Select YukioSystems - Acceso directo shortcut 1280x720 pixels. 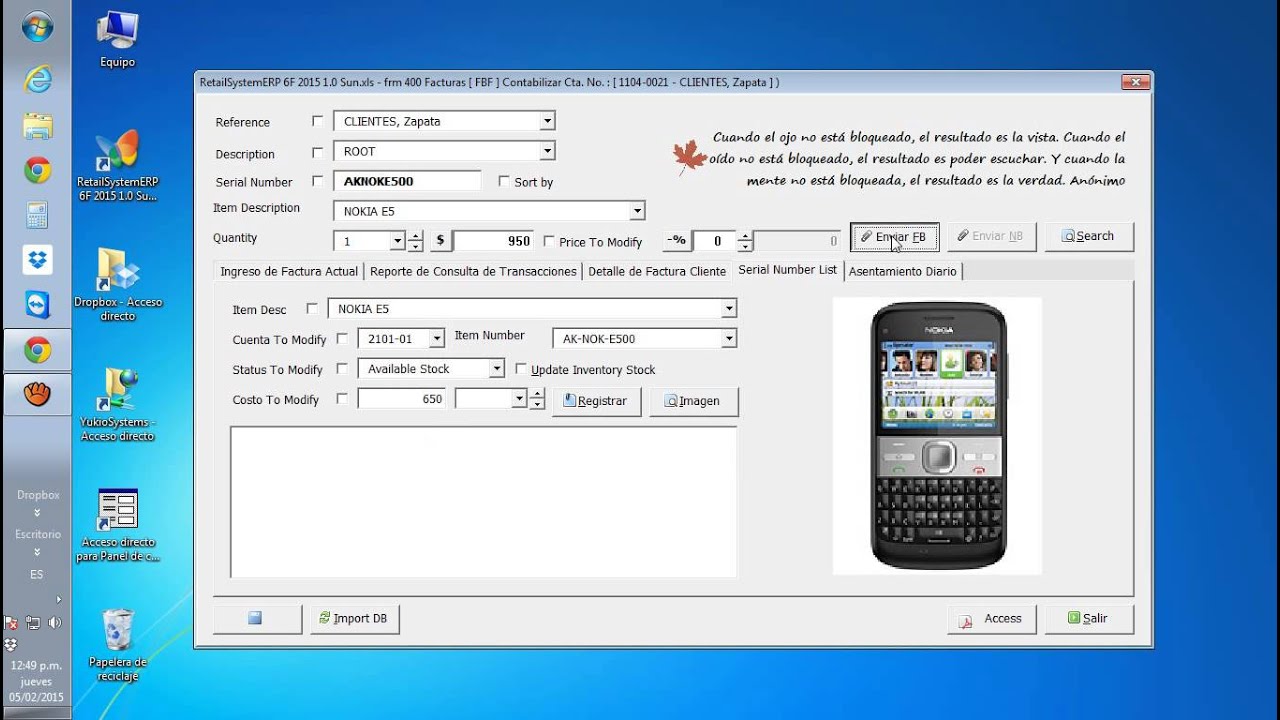click(x=117, y=405)
